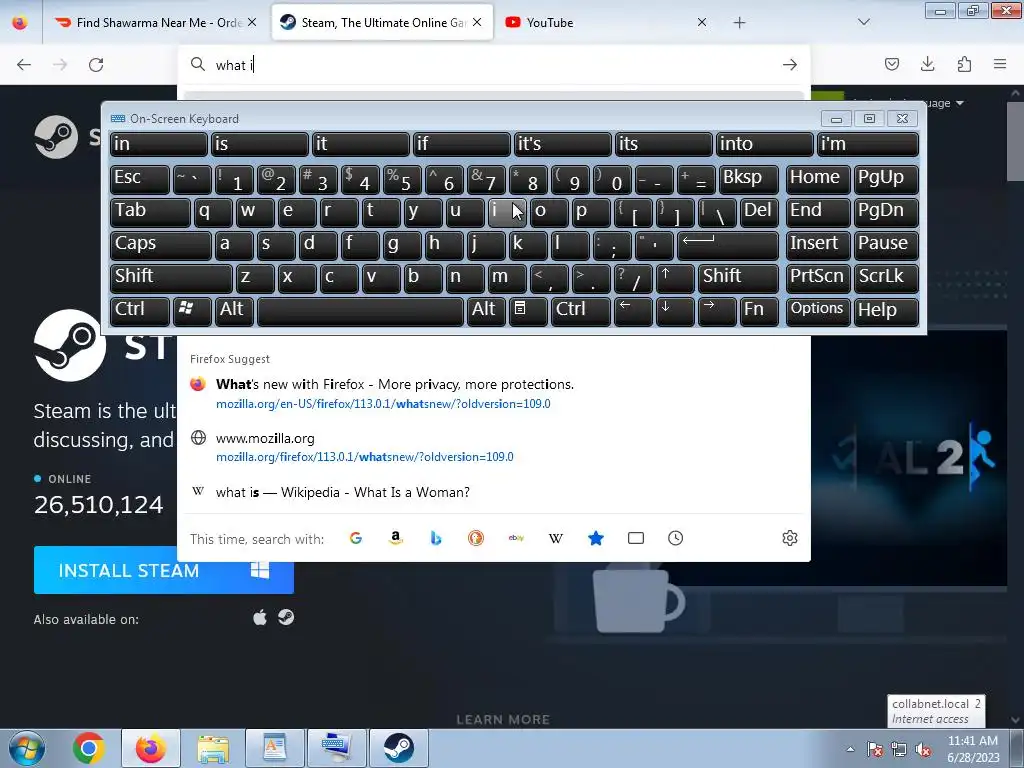Screen dimensions: 1024x768
Task: Choose the word prediction 'is'
Action: tap(259, 144)
